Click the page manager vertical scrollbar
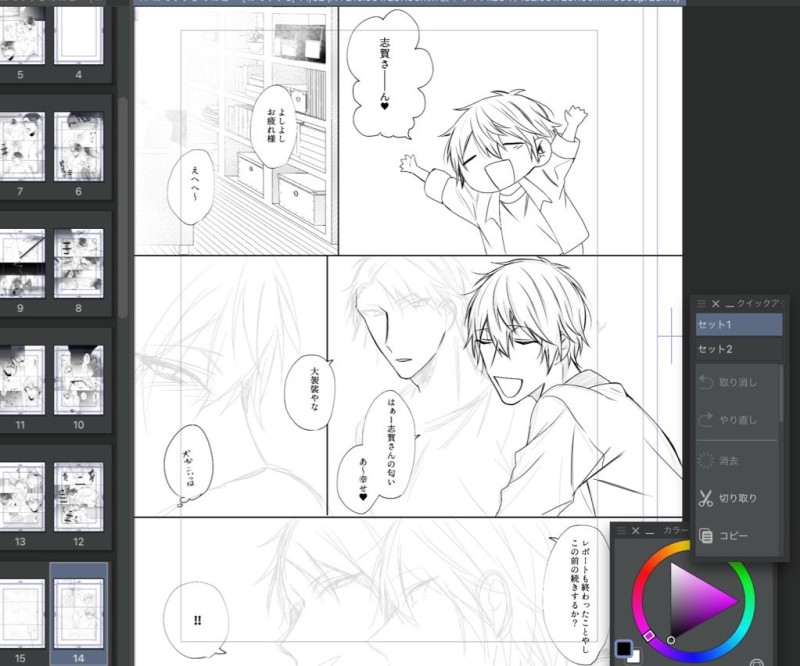Screen dimensions: 800x666 (x=123, y=207)
